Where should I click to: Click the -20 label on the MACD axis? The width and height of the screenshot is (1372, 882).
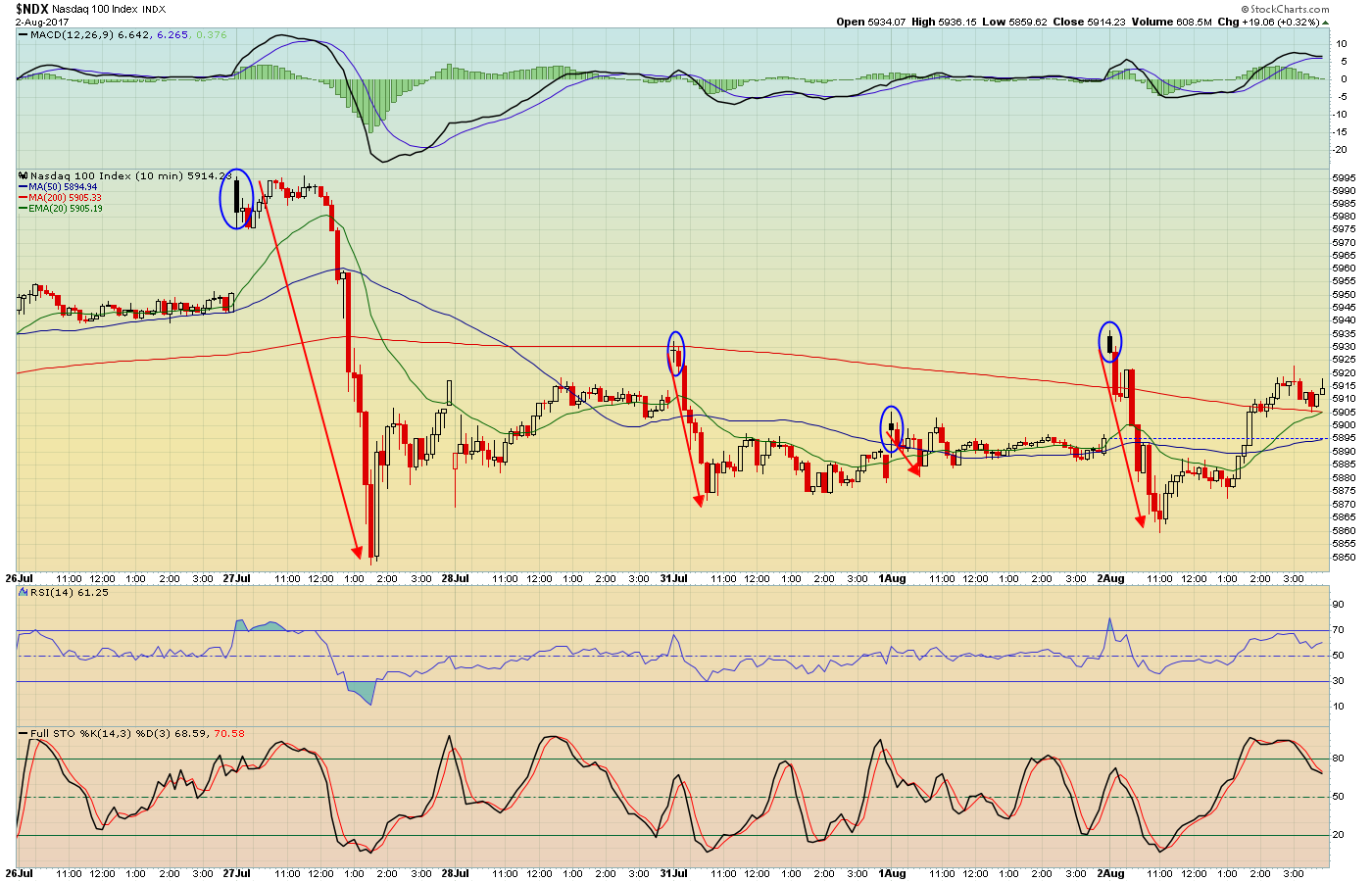(1341, 150)
